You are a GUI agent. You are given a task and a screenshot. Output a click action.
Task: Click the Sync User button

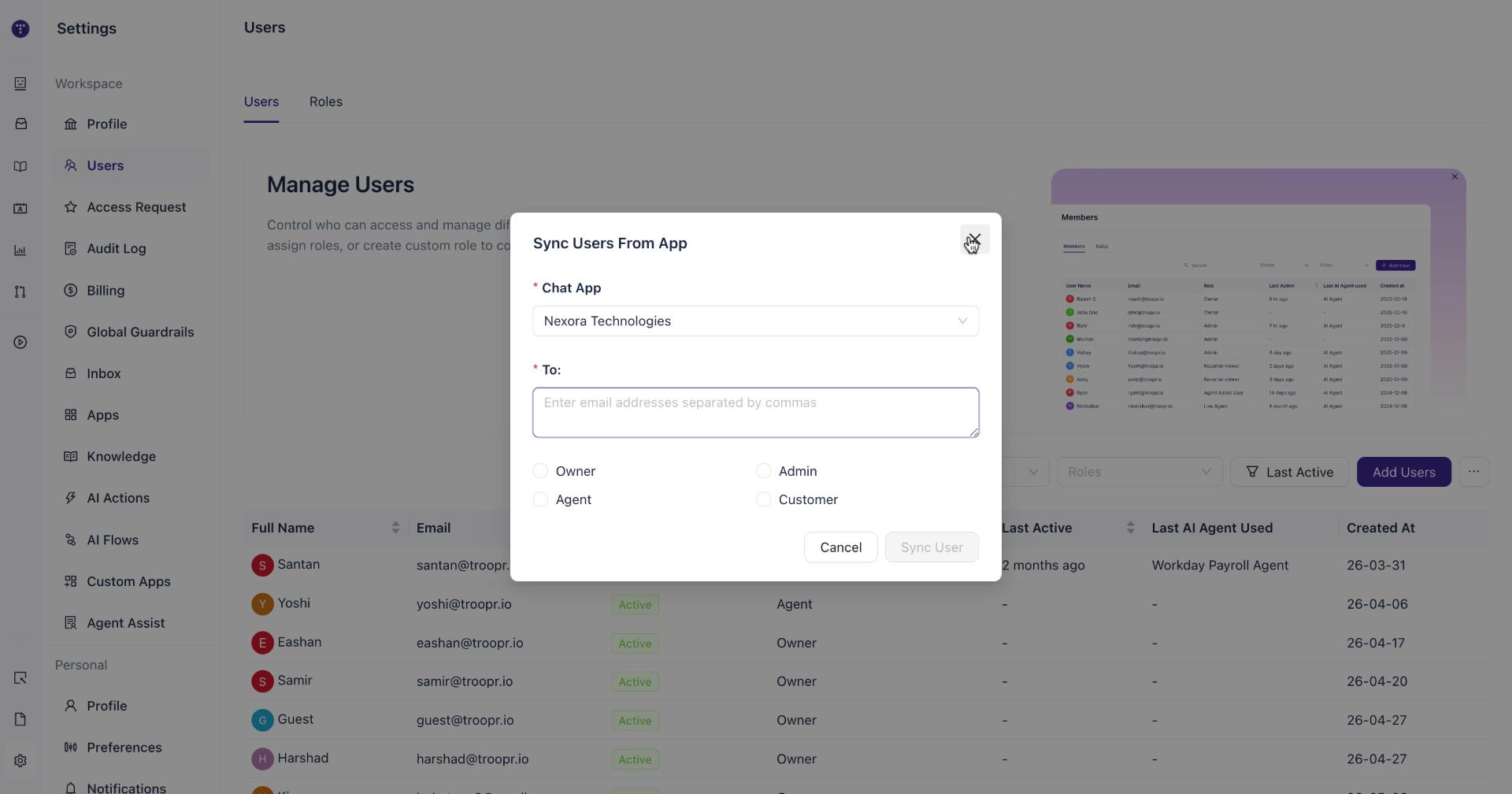pyautogui.click(x=932, y=547)
